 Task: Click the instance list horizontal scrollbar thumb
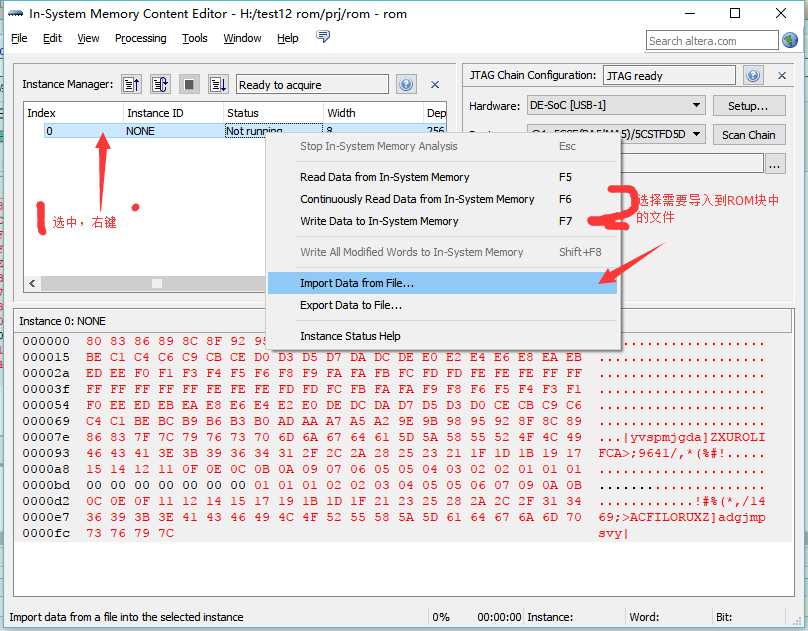(157, 283)
